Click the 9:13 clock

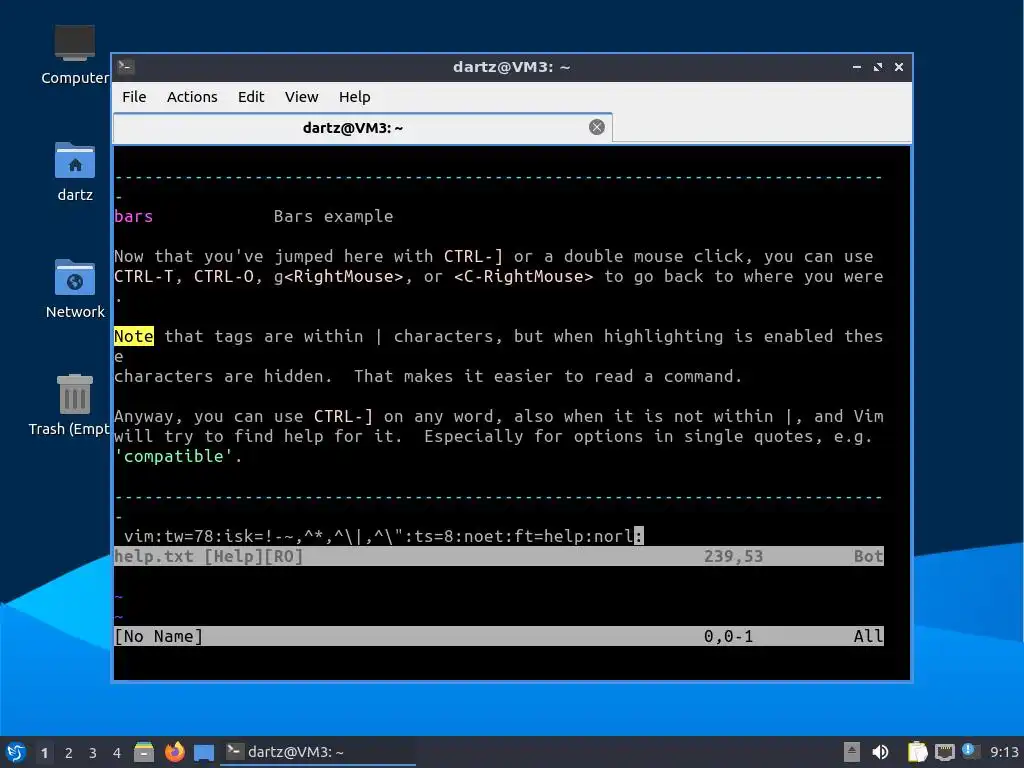(x=1004, y=752)
